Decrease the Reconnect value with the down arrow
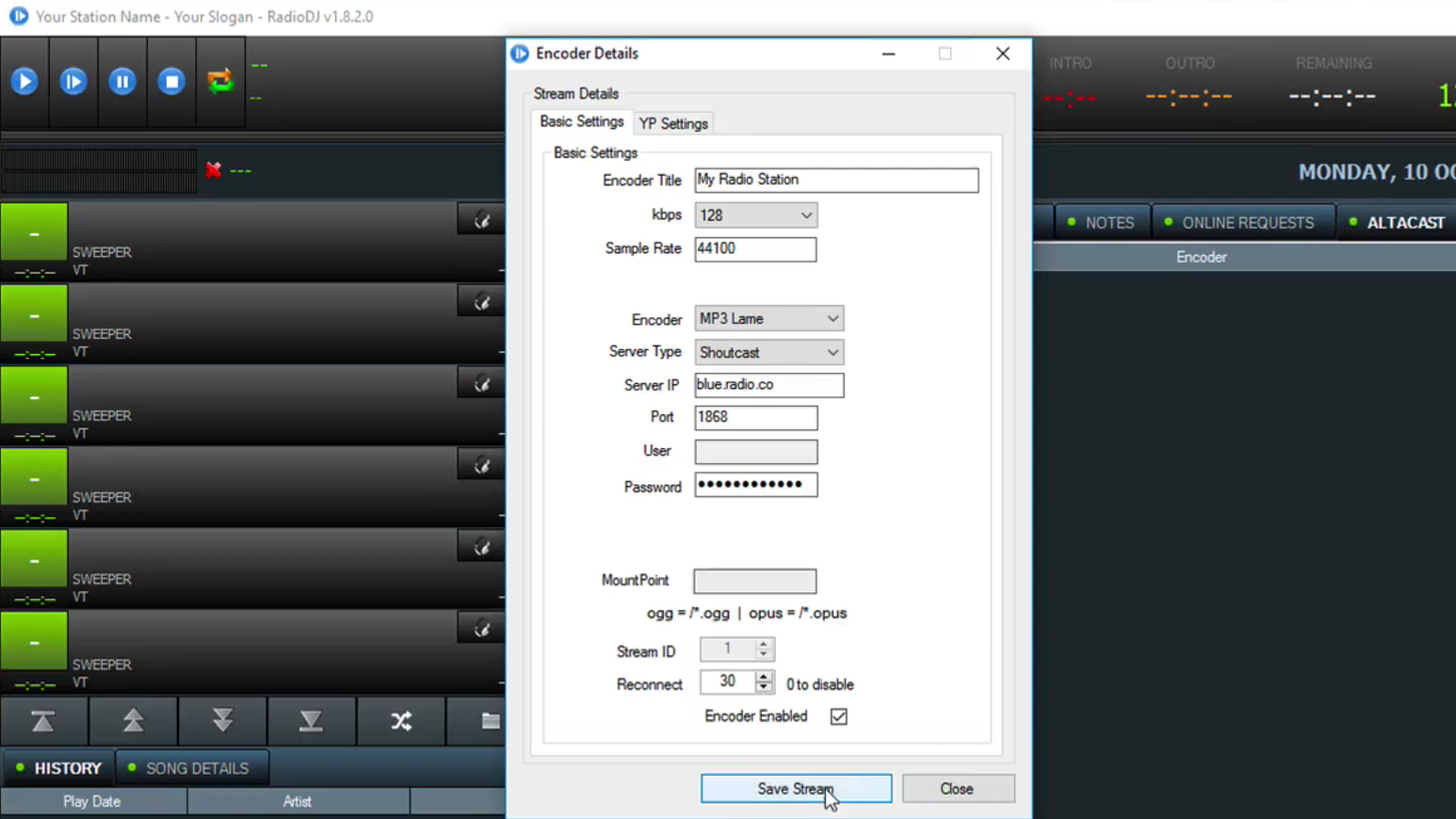This screenshot has height=819, width=1456. coord(764,687)
